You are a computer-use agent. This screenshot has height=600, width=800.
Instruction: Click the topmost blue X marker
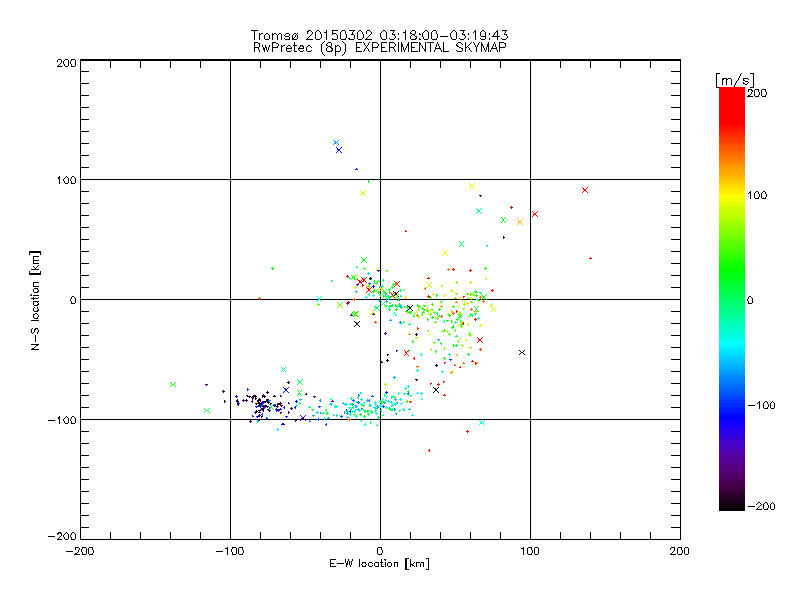point(336,143)
